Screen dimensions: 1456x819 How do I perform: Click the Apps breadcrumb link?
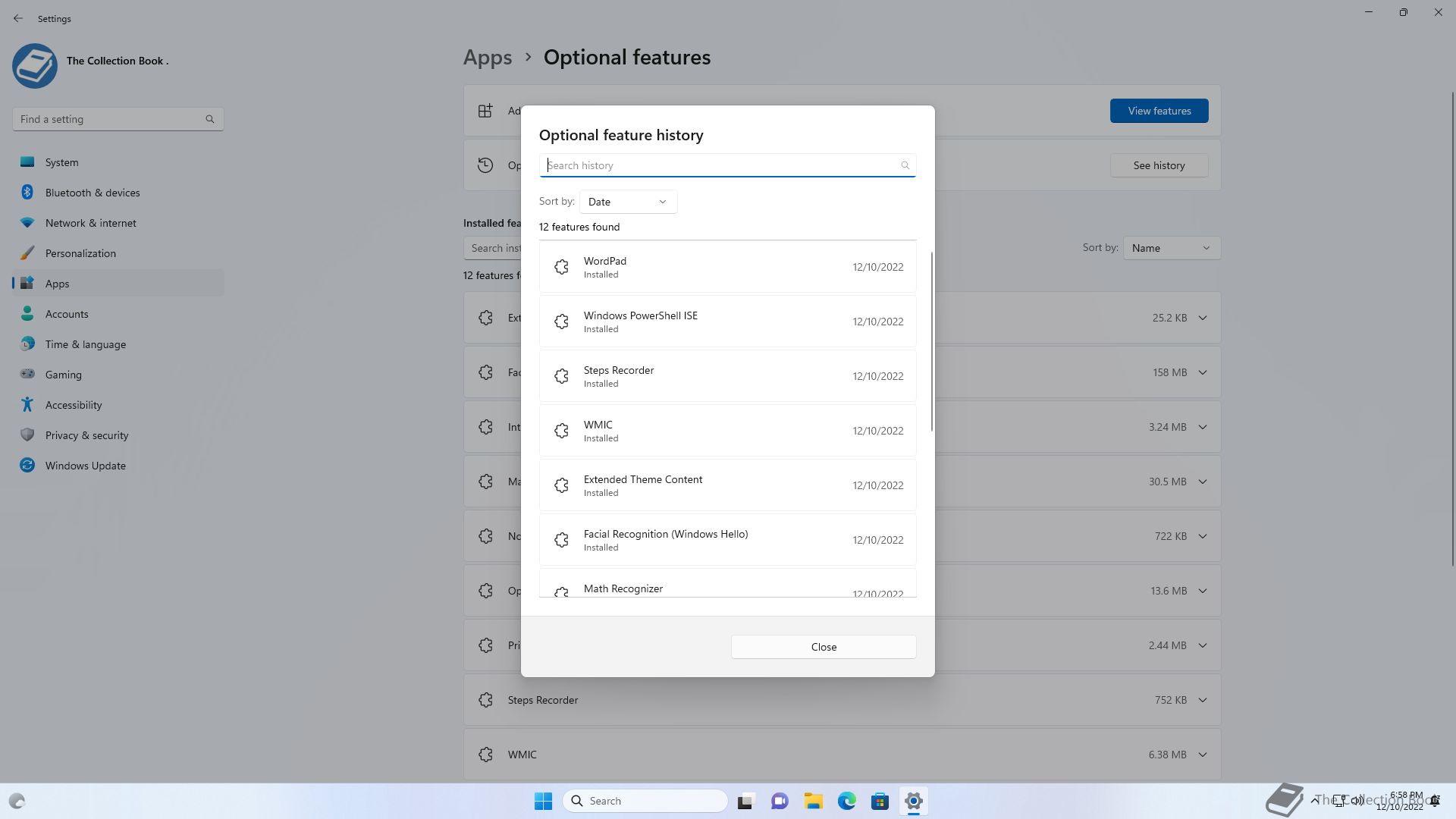tap(488, 58)
